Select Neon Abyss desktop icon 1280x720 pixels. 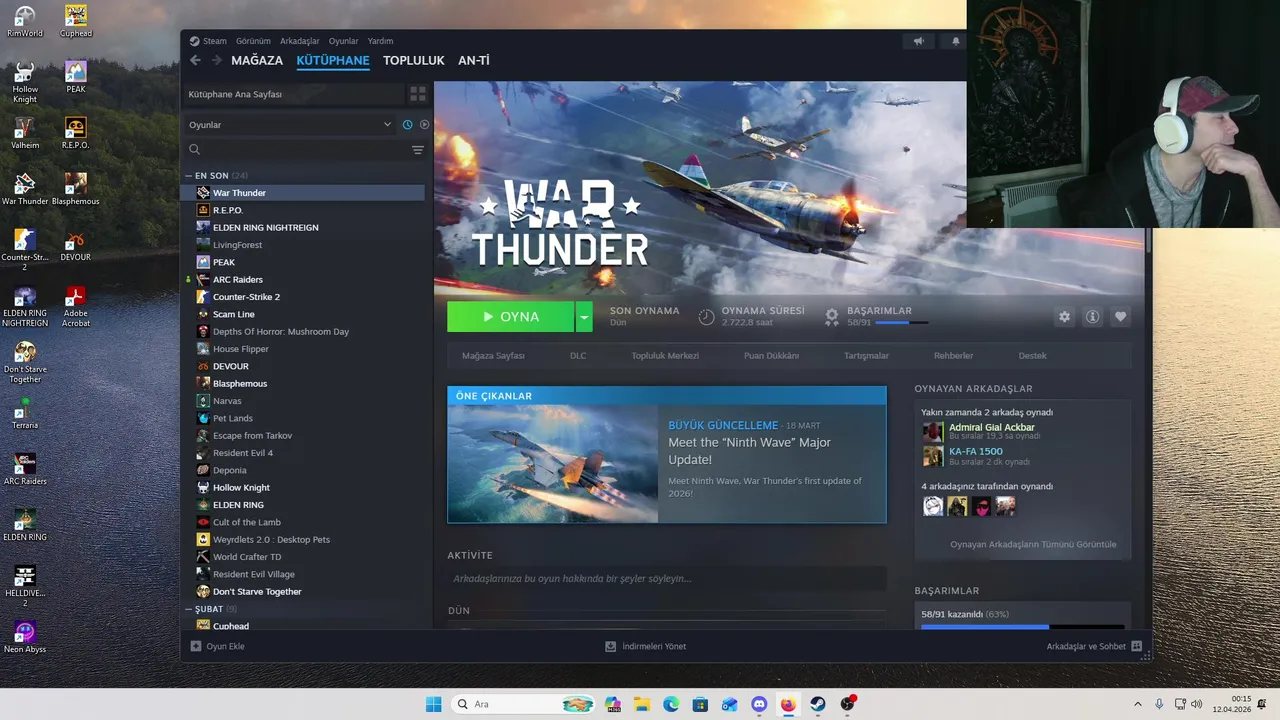click(25, 637)
